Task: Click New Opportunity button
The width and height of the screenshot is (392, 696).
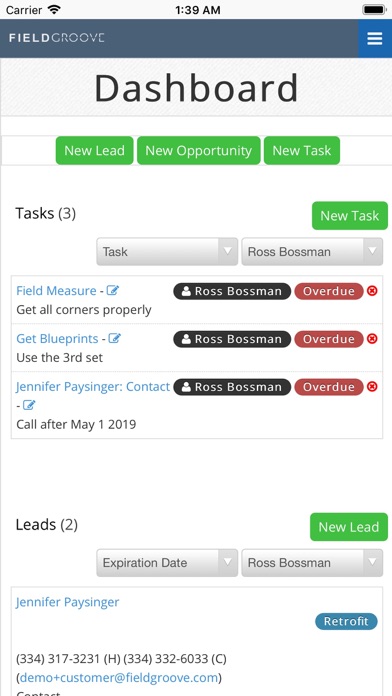Action: (198, 150)
